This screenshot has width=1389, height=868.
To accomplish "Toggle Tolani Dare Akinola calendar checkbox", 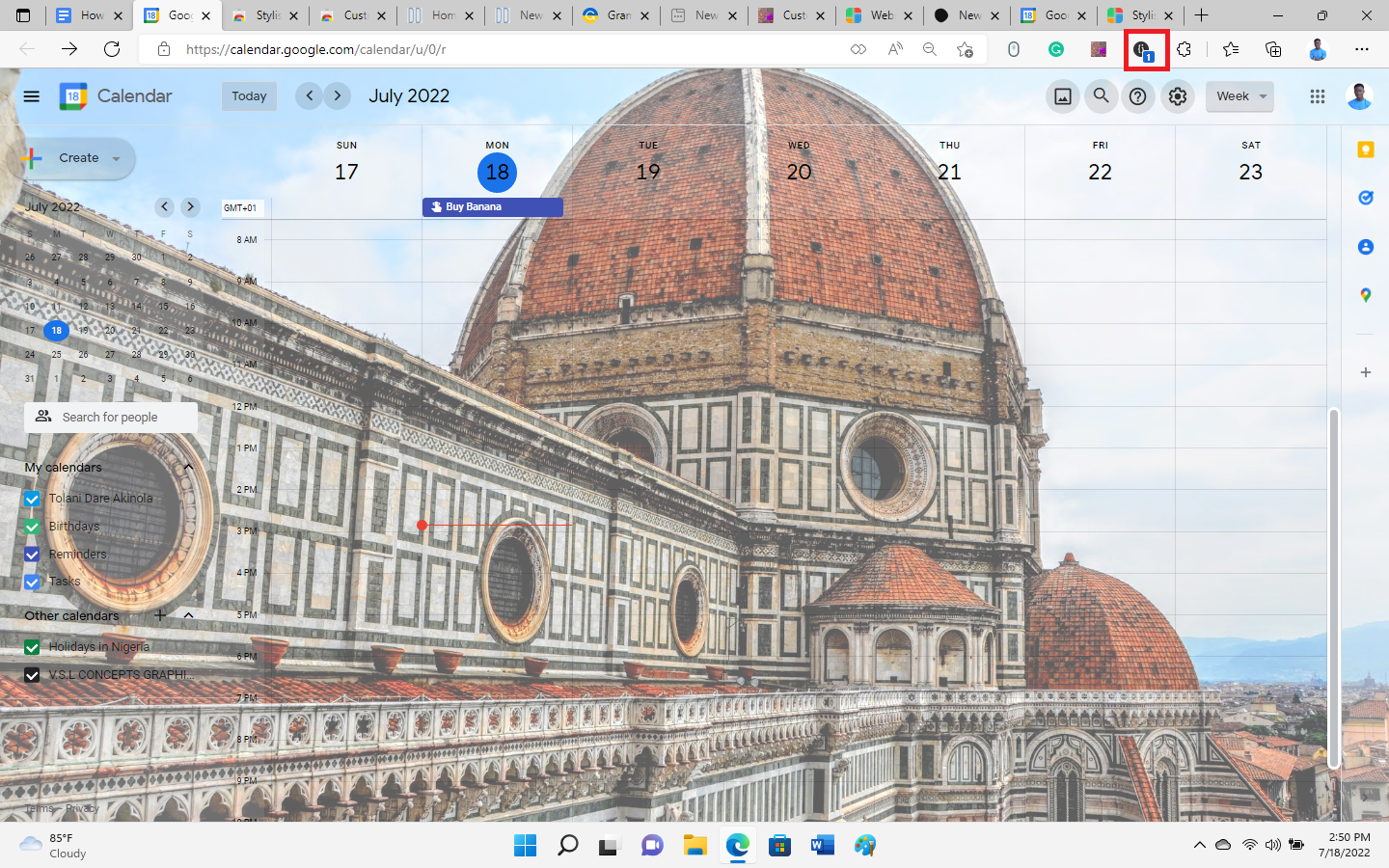I will pos(32,499).
